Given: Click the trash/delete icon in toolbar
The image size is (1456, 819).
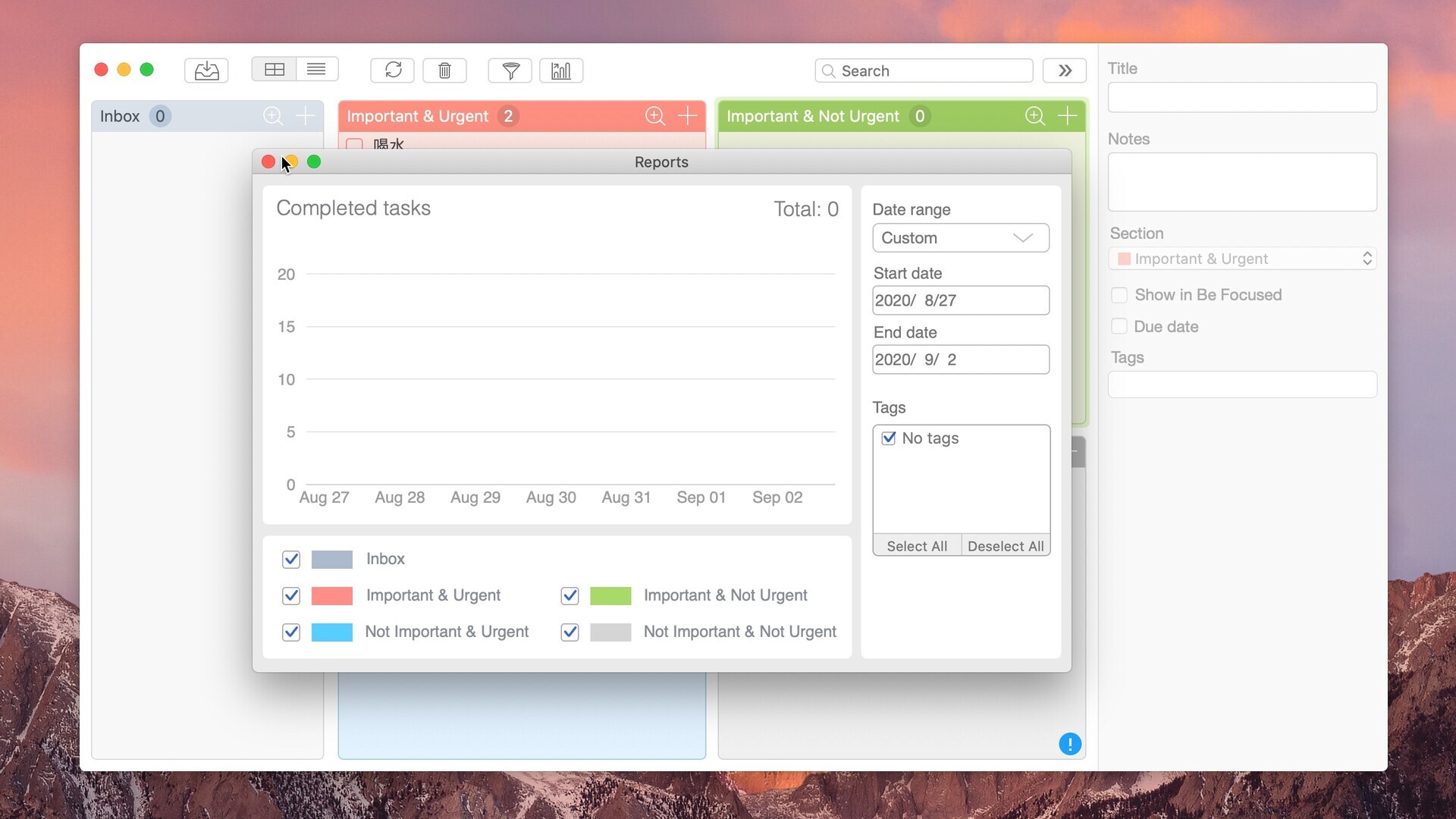Looking at the screenshot, I should click(x=445, y=70).
